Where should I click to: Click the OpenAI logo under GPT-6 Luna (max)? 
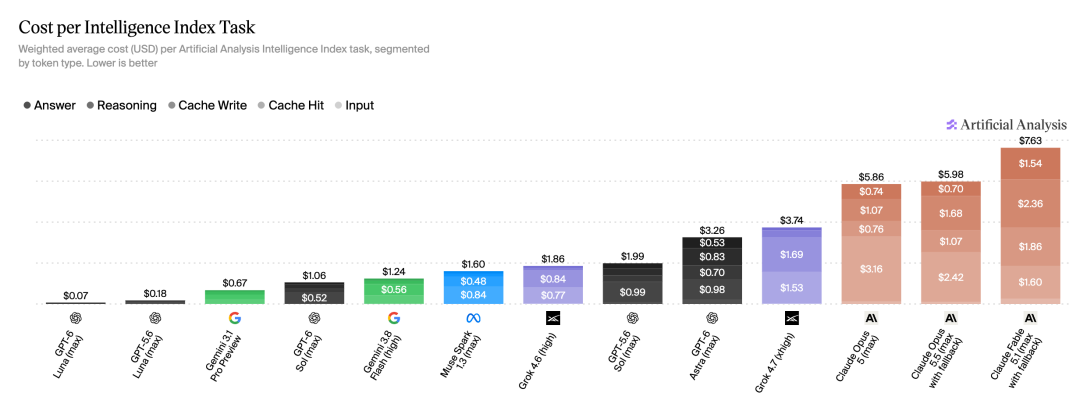(x=76, y=318)
